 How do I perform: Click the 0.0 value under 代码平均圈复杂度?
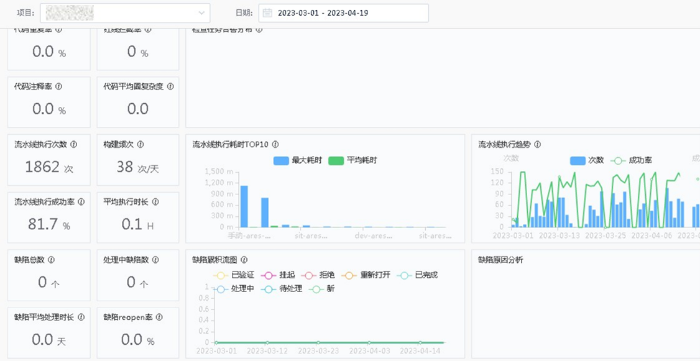(138, 109)
